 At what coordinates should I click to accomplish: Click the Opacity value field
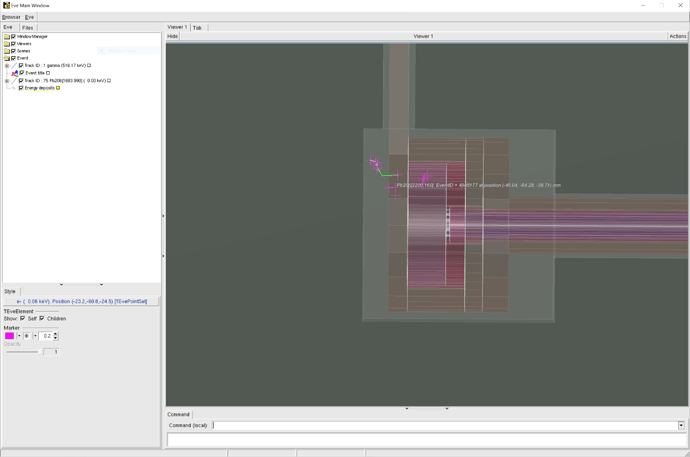coord(51,352)
